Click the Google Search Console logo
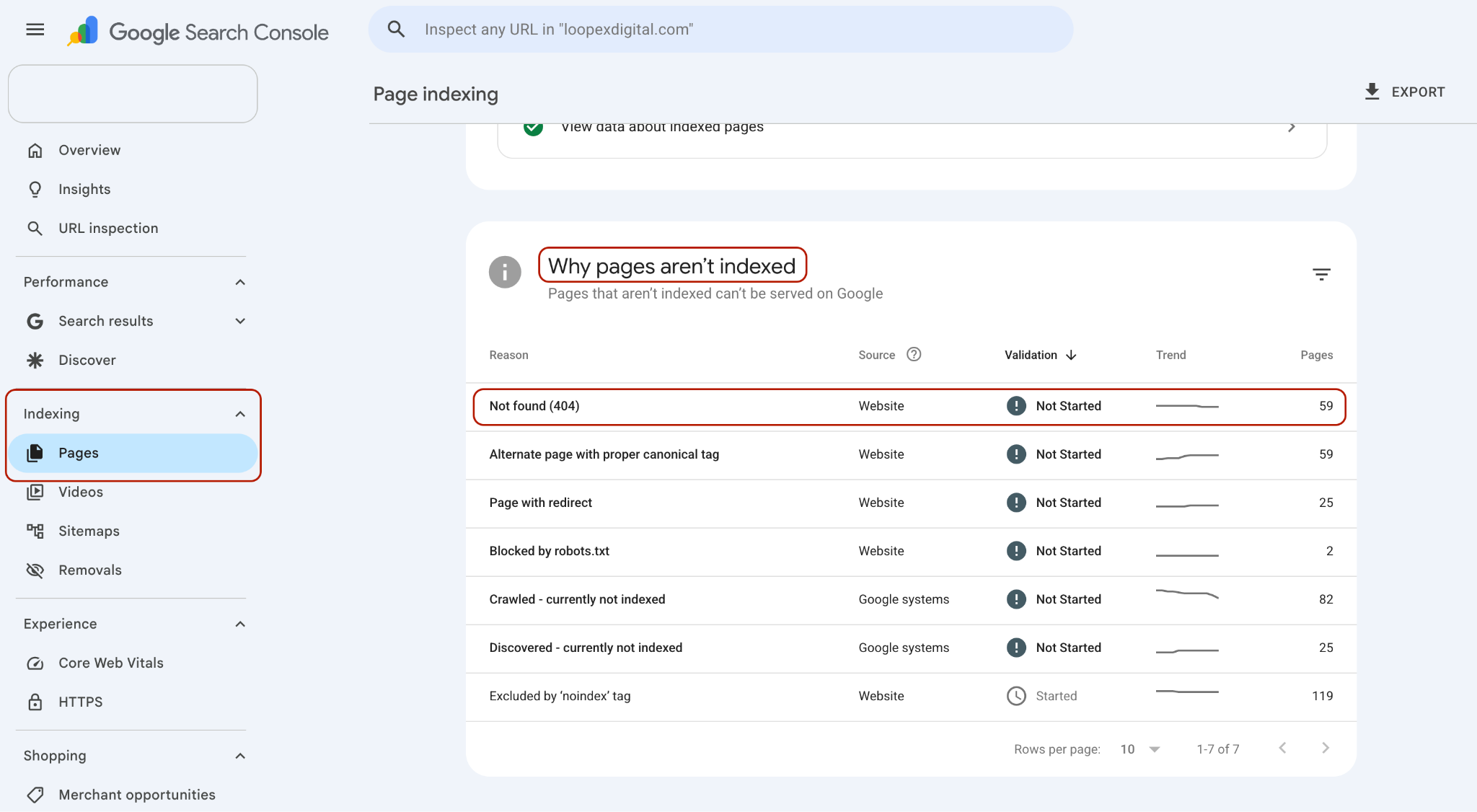The image size is (1477, 812). pyautogui.click(x=198, y=32)
